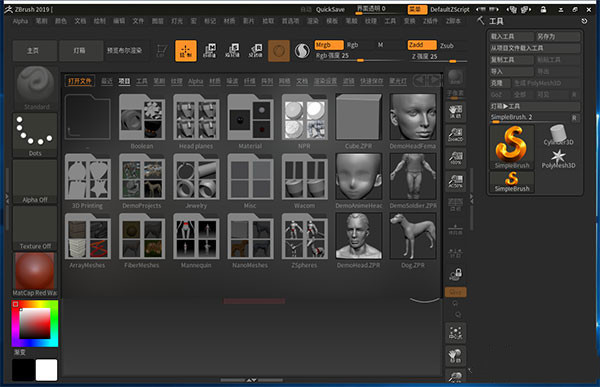Viewport: 600px width, 387px height.
Task: Click the QuickSave button
Action: coord(330,9)
